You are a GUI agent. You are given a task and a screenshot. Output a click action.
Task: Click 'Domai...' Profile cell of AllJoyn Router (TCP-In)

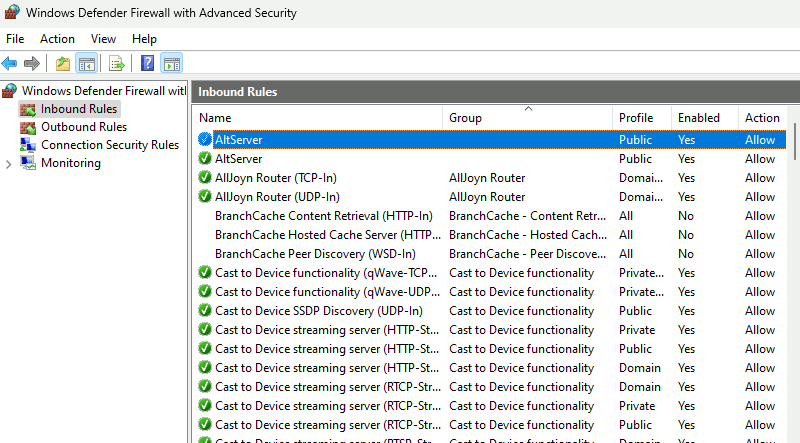(x=641, y=178)
